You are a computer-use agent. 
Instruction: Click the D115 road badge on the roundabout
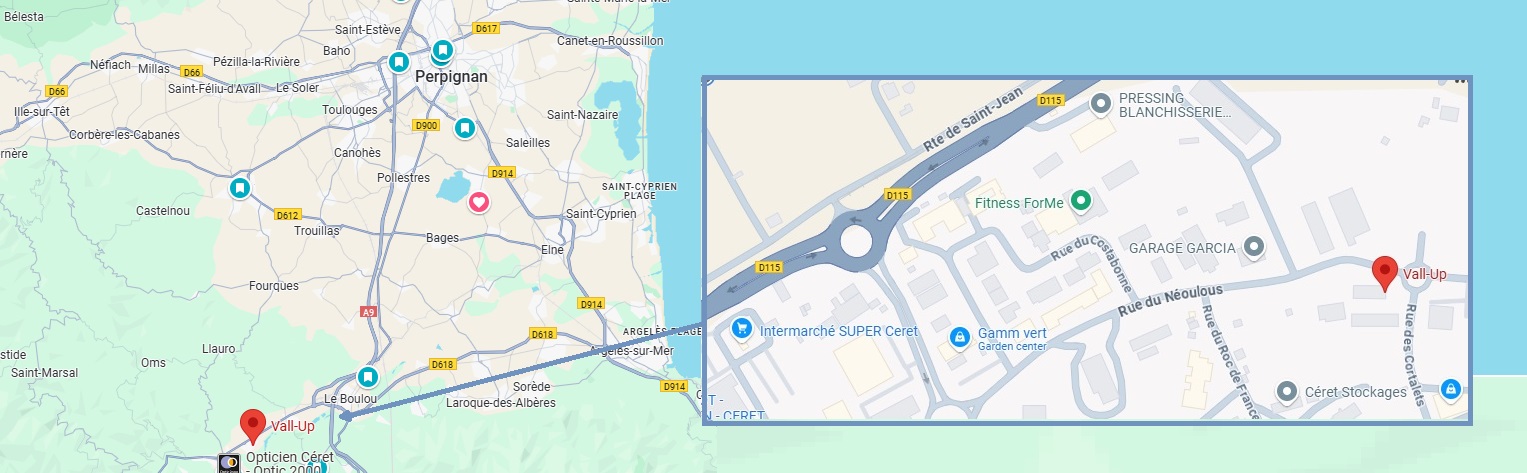coord(897,195)
